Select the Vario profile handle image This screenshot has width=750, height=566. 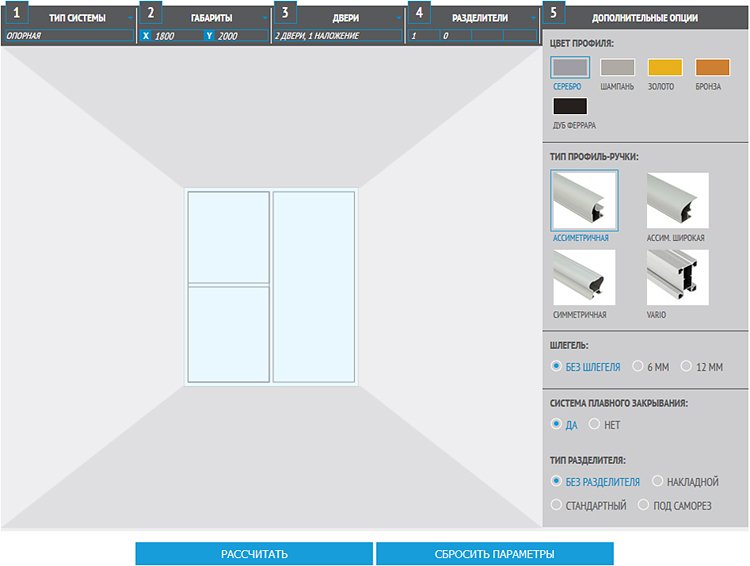678,277
